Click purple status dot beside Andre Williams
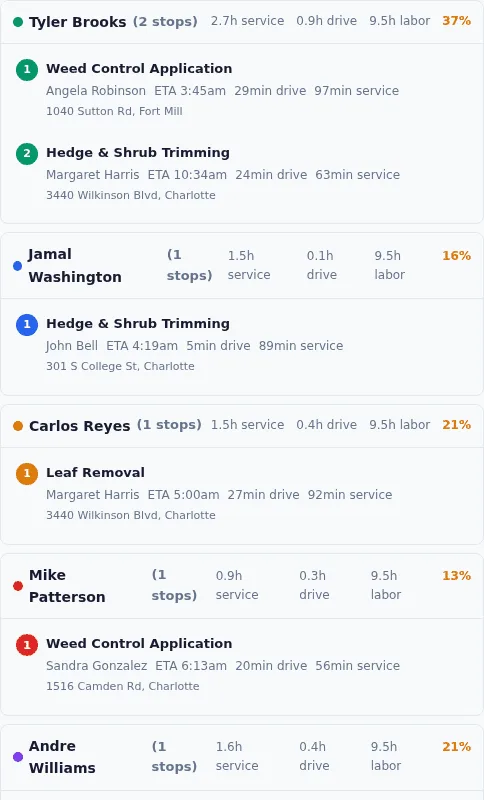484x800 pixels. pyautogui.click(x=18, y=757)
